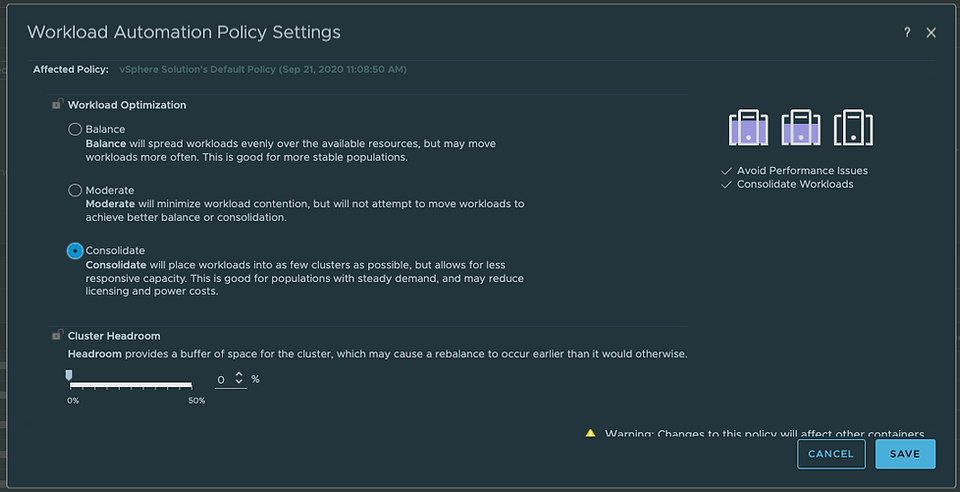Click the yellow warning triangle icon
960x492 pixels.
(590, 433)
